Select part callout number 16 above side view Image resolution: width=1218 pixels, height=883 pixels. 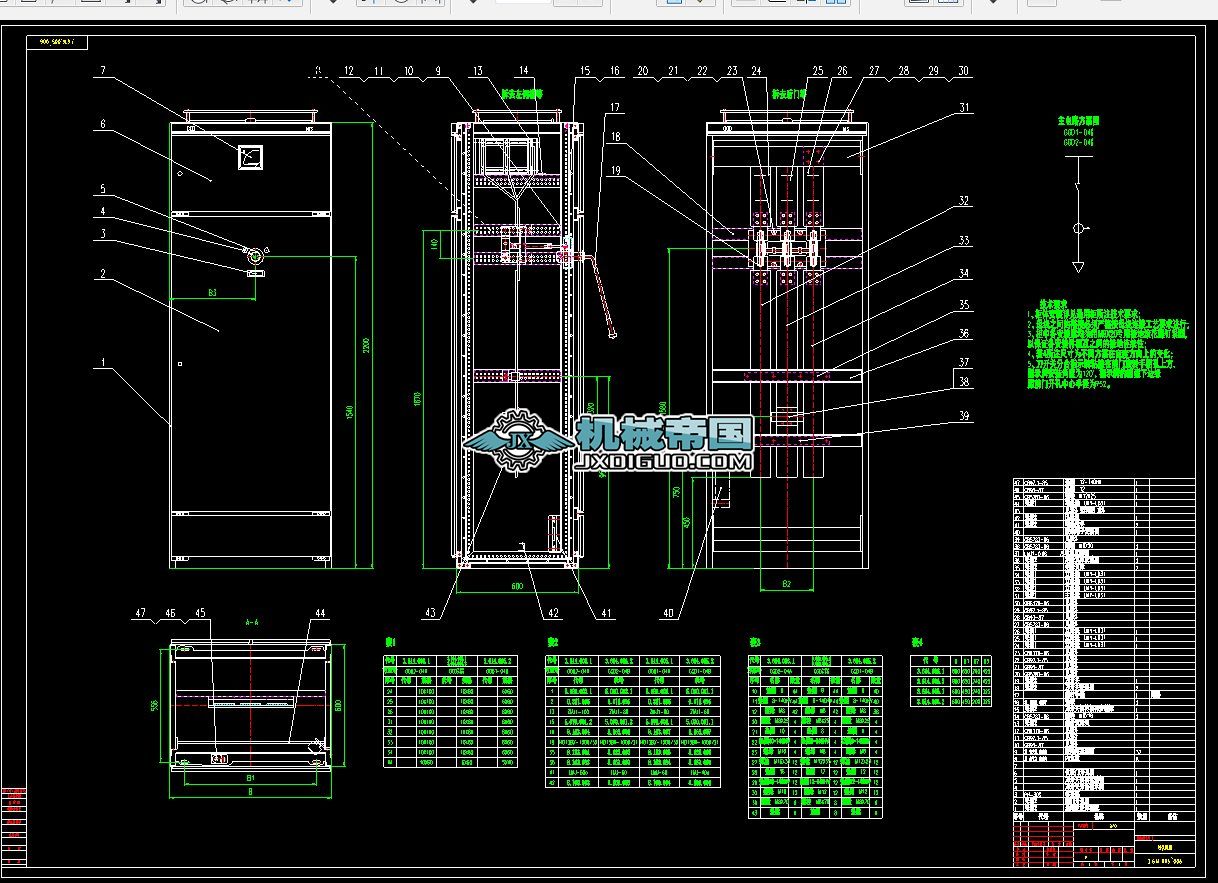614,71
